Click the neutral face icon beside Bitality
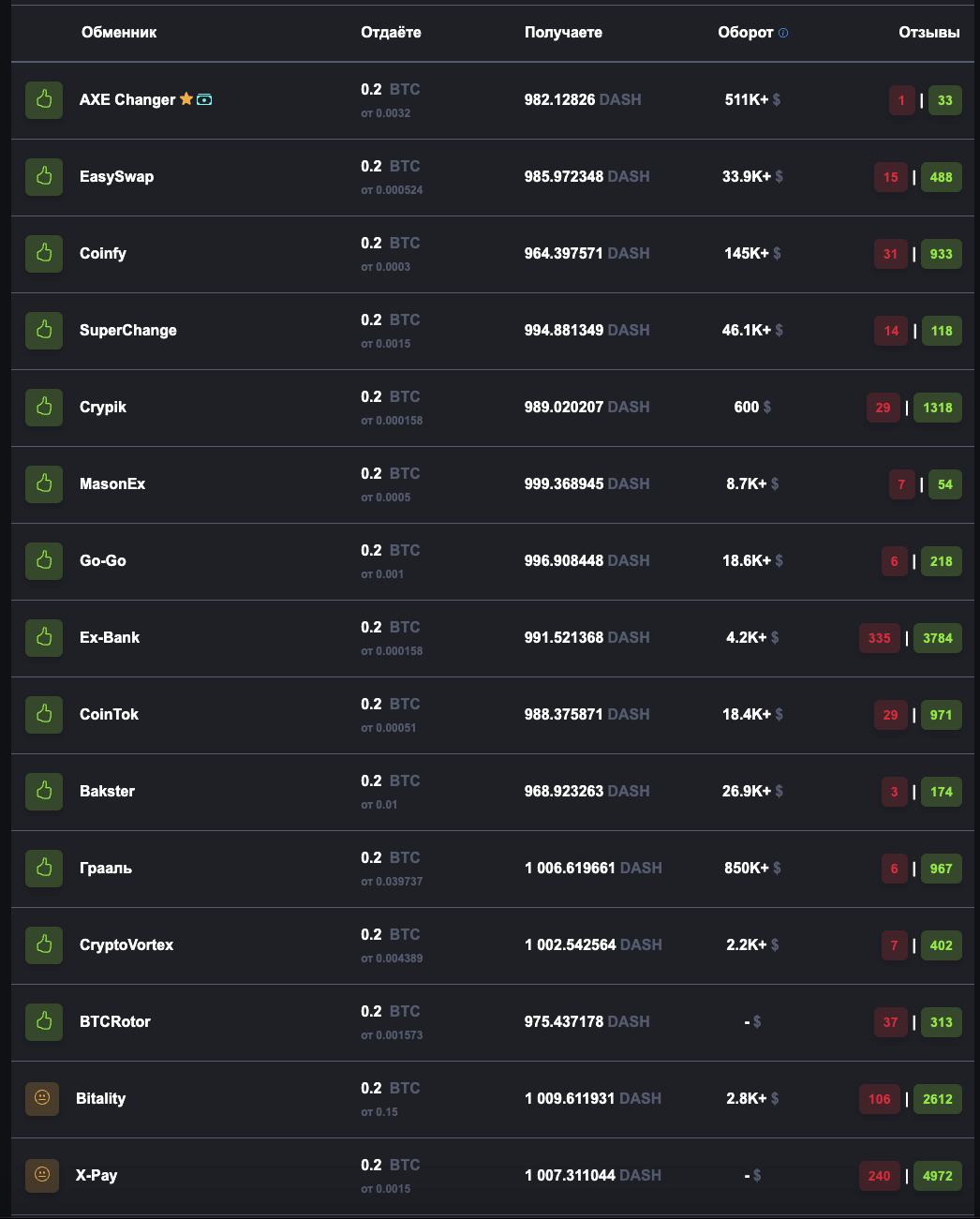This screenshot has width=980, height=1219. click(x=42, y=1097)
